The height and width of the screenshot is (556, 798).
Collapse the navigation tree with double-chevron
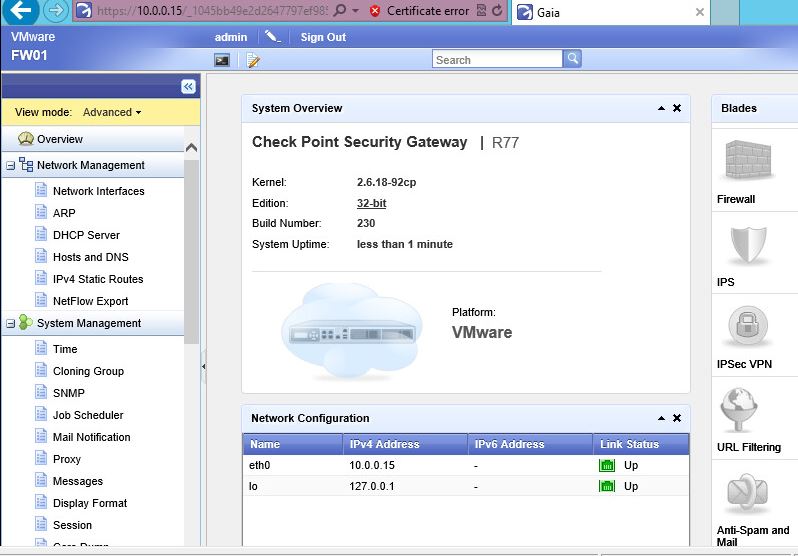click(x=188, y=87)
